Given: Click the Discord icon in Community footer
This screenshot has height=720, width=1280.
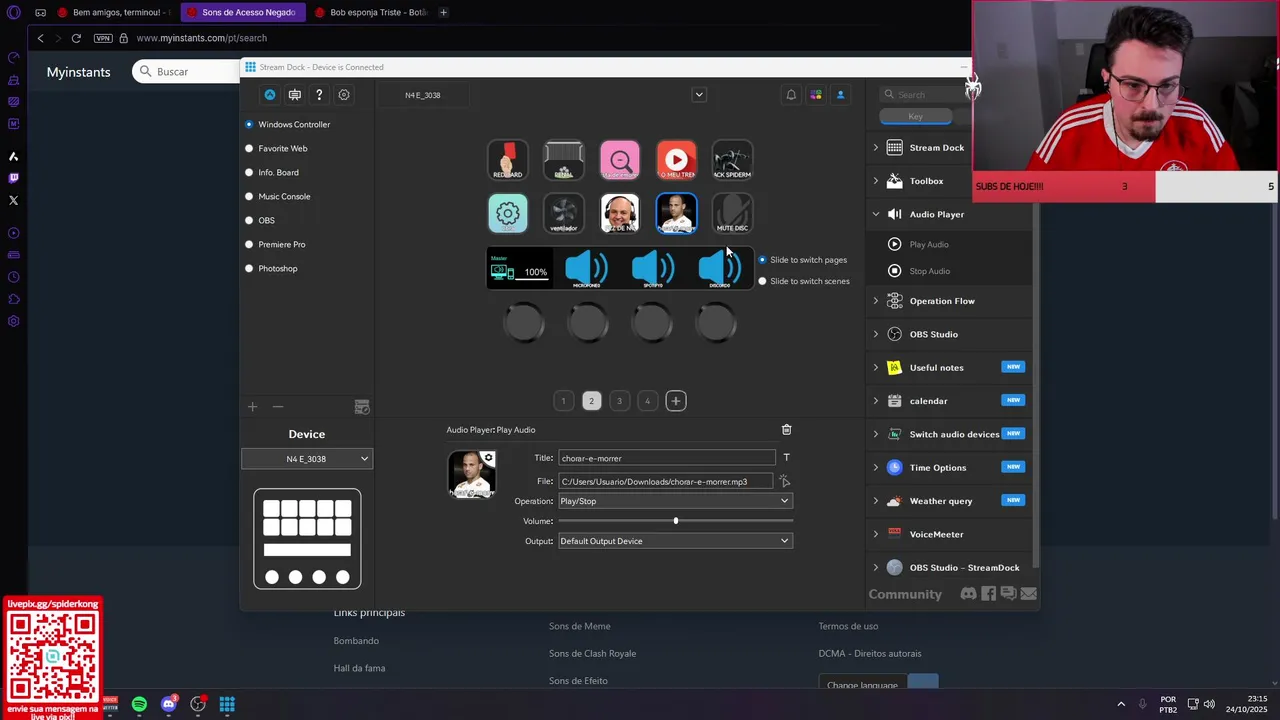Looking at the screenshot, I should pyautogui.click(x=968, y=594).
